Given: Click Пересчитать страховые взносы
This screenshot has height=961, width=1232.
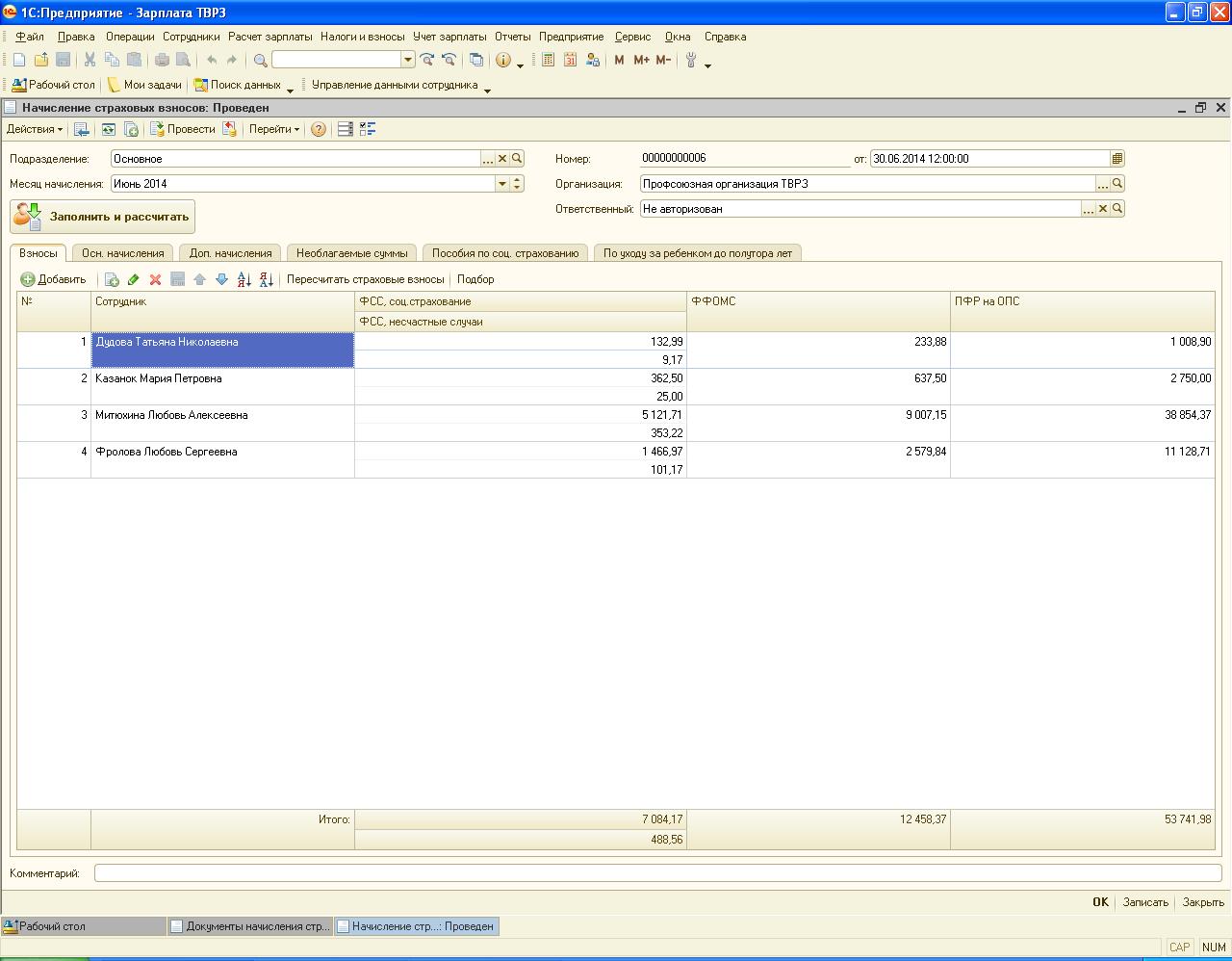Looking at the screenshot, I should click(x=366, y=279).
